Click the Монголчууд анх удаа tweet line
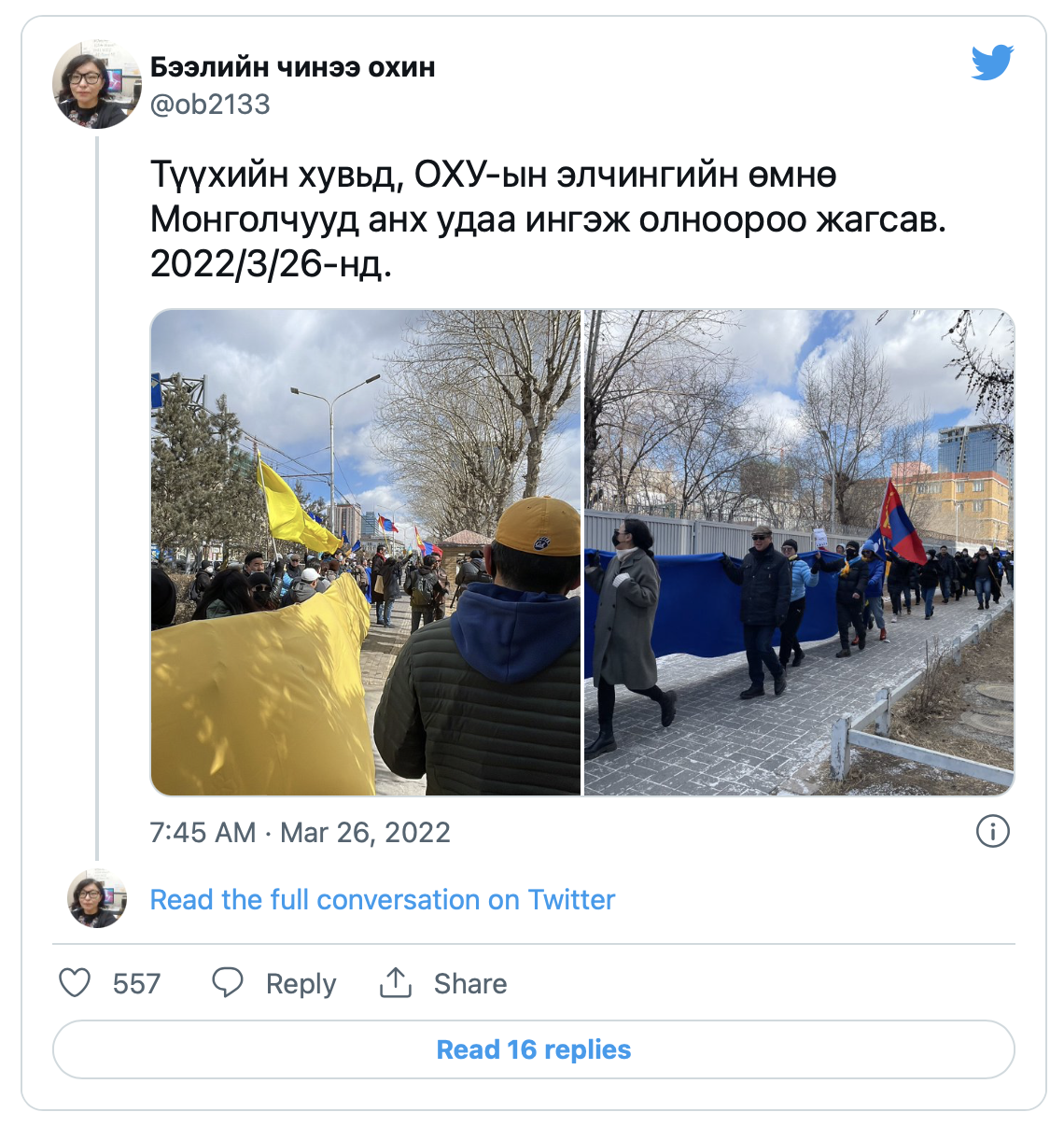This screenshot has width=1064, height=1126. (x=548, y=219)
